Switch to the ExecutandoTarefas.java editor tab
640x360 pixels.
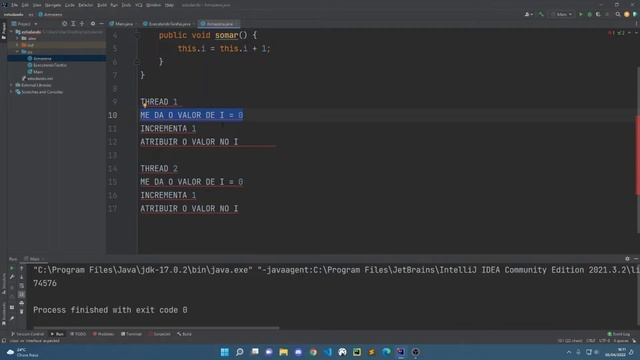(x=167, y=24)
